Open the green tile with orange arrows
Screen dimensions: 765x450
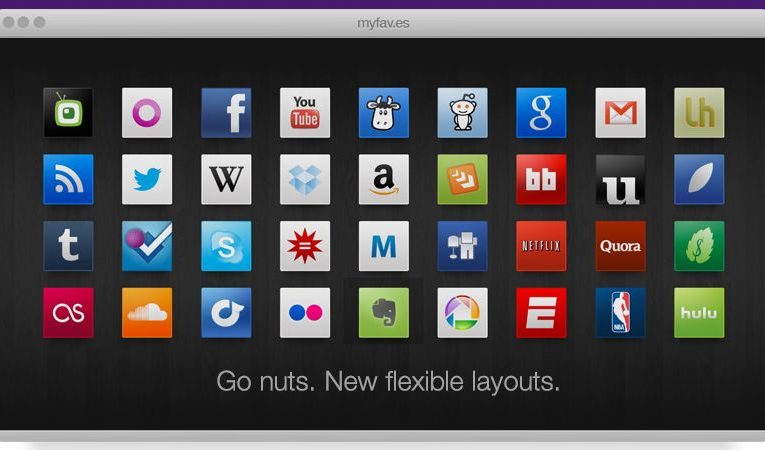[463, 180]
